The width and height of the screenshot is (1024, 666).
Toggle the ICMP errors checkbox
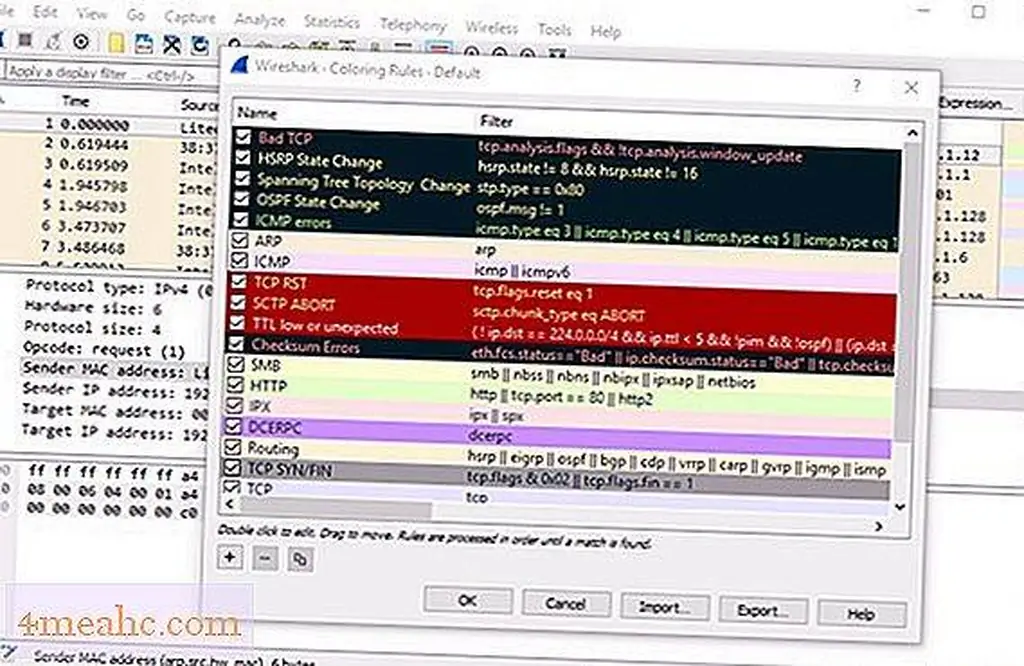coord(240,219)
